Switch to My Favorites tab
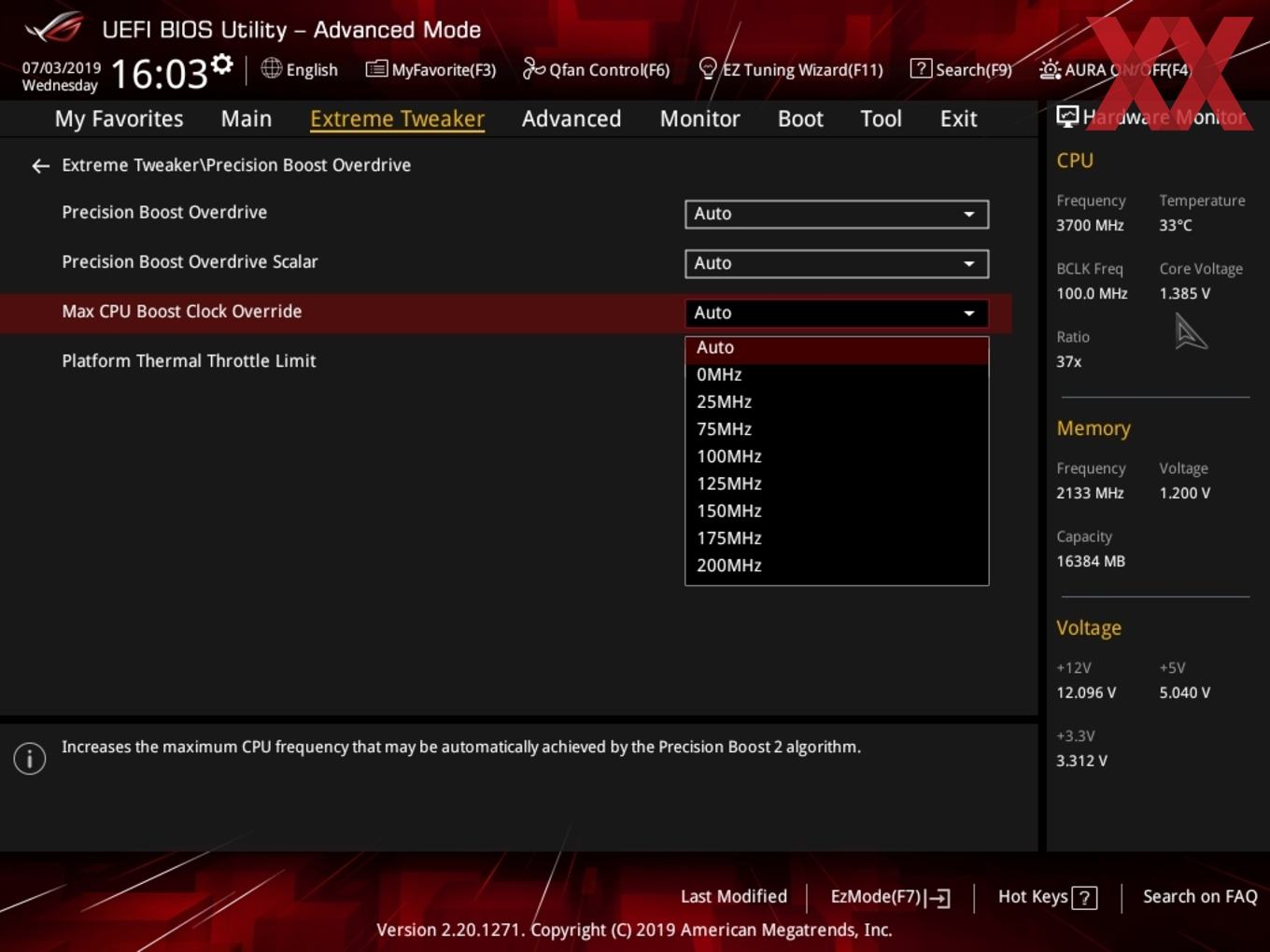 [x=119, y=119]
